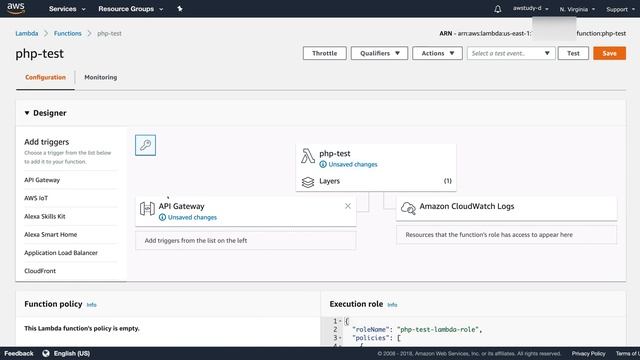Collapse the Designer section
Viewport: 640px width, 360px height.
point(27,113)
